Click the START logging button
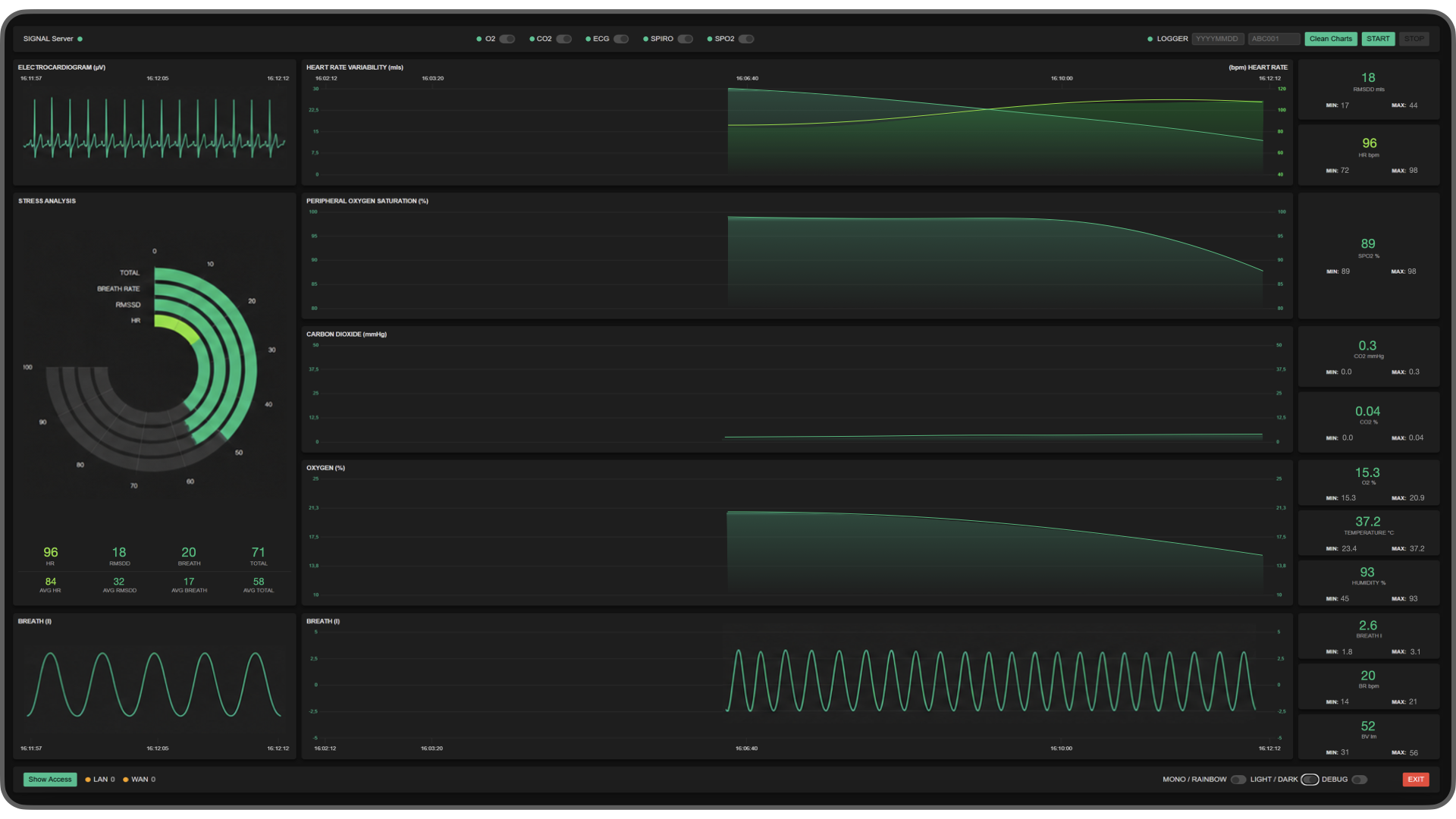The image size is (1456, 819). (1378, 39)
